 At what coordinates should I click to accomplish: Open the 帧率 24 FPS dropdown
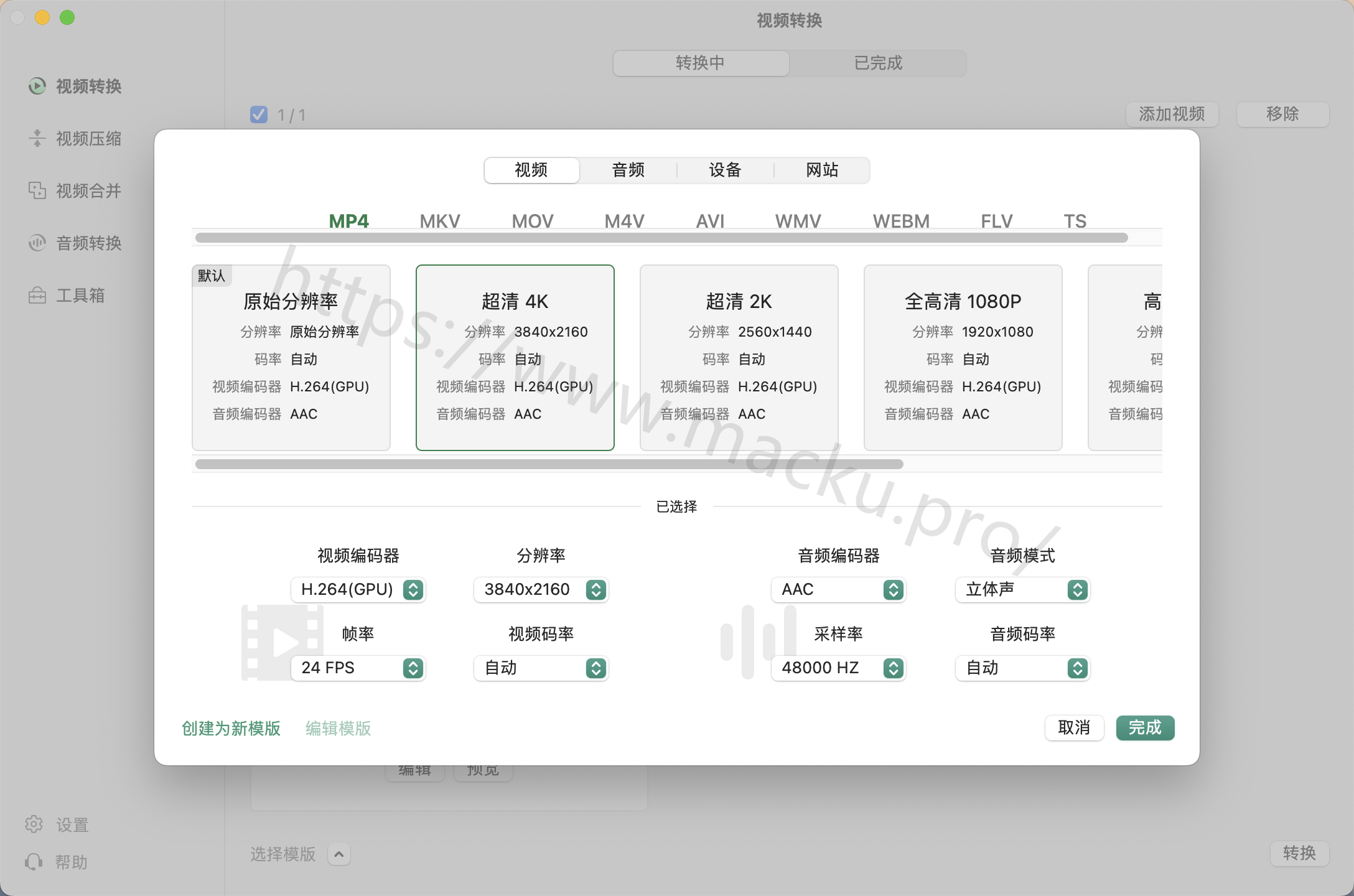click(358, 668)
